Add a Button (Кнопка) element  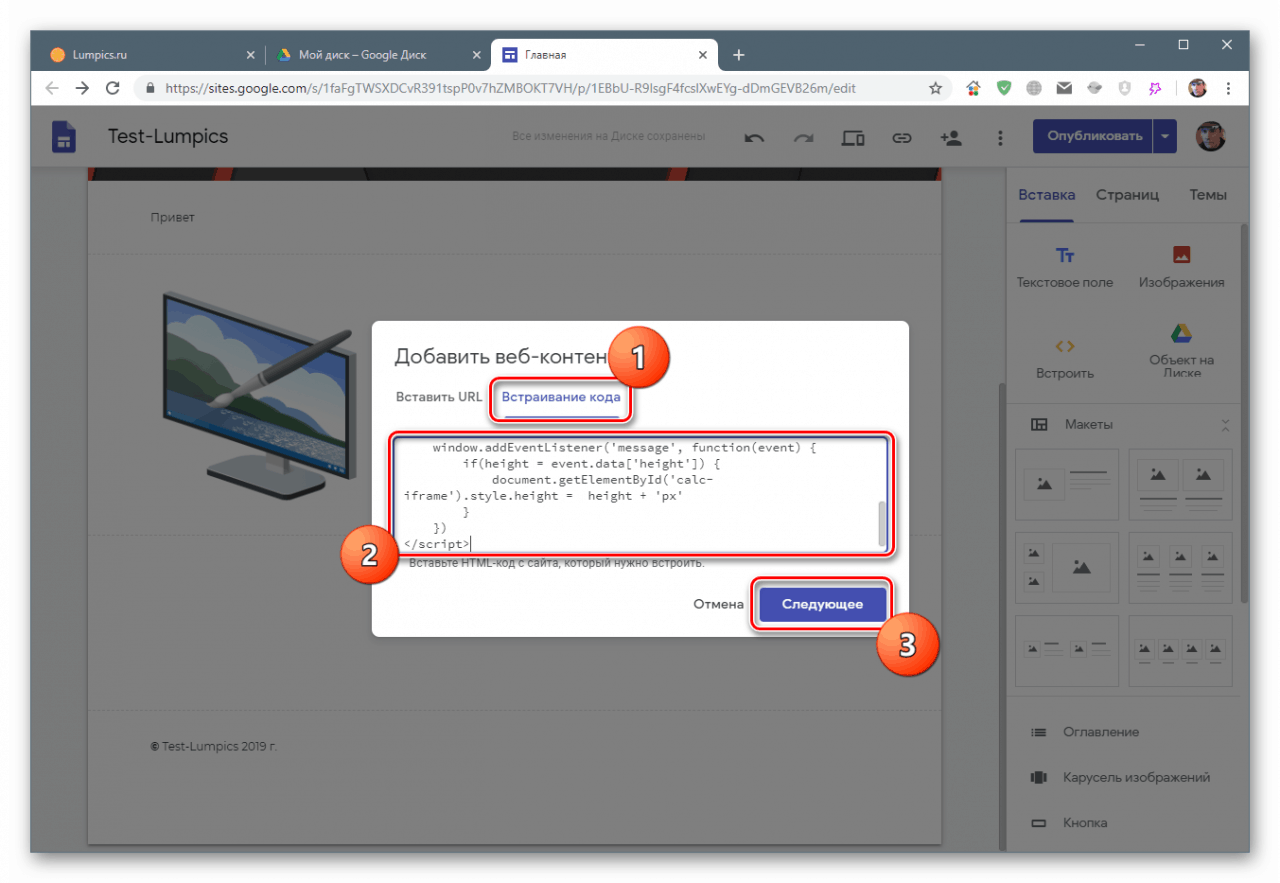[1069, 823]
